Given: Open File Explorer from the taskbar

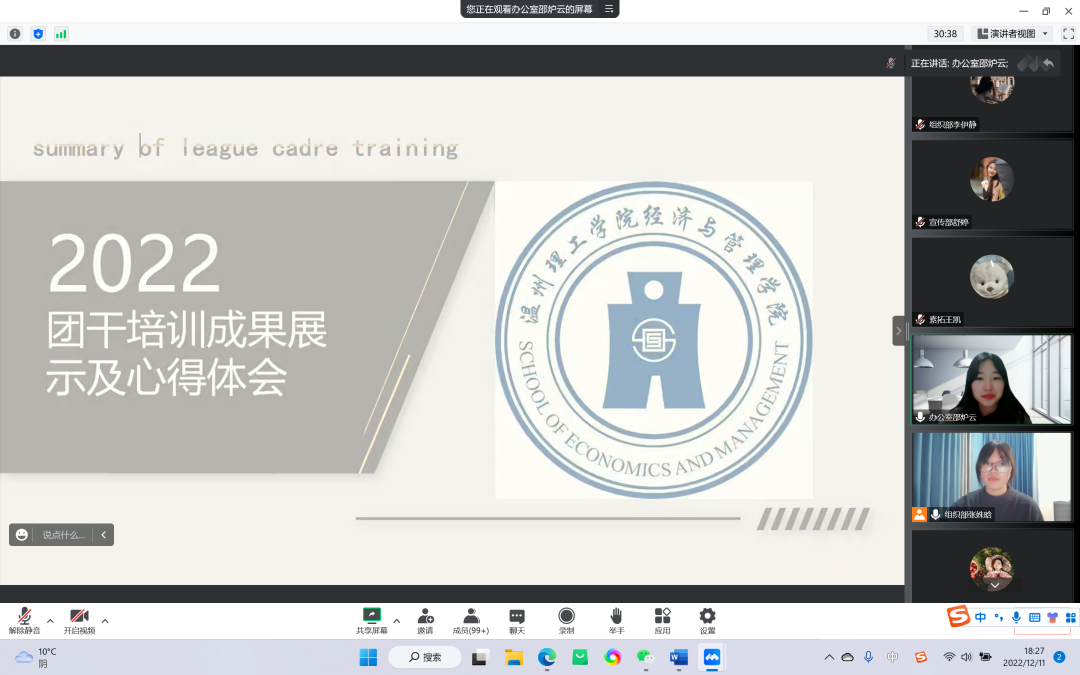Looking at the screenshot, I should tap(514, 658).
